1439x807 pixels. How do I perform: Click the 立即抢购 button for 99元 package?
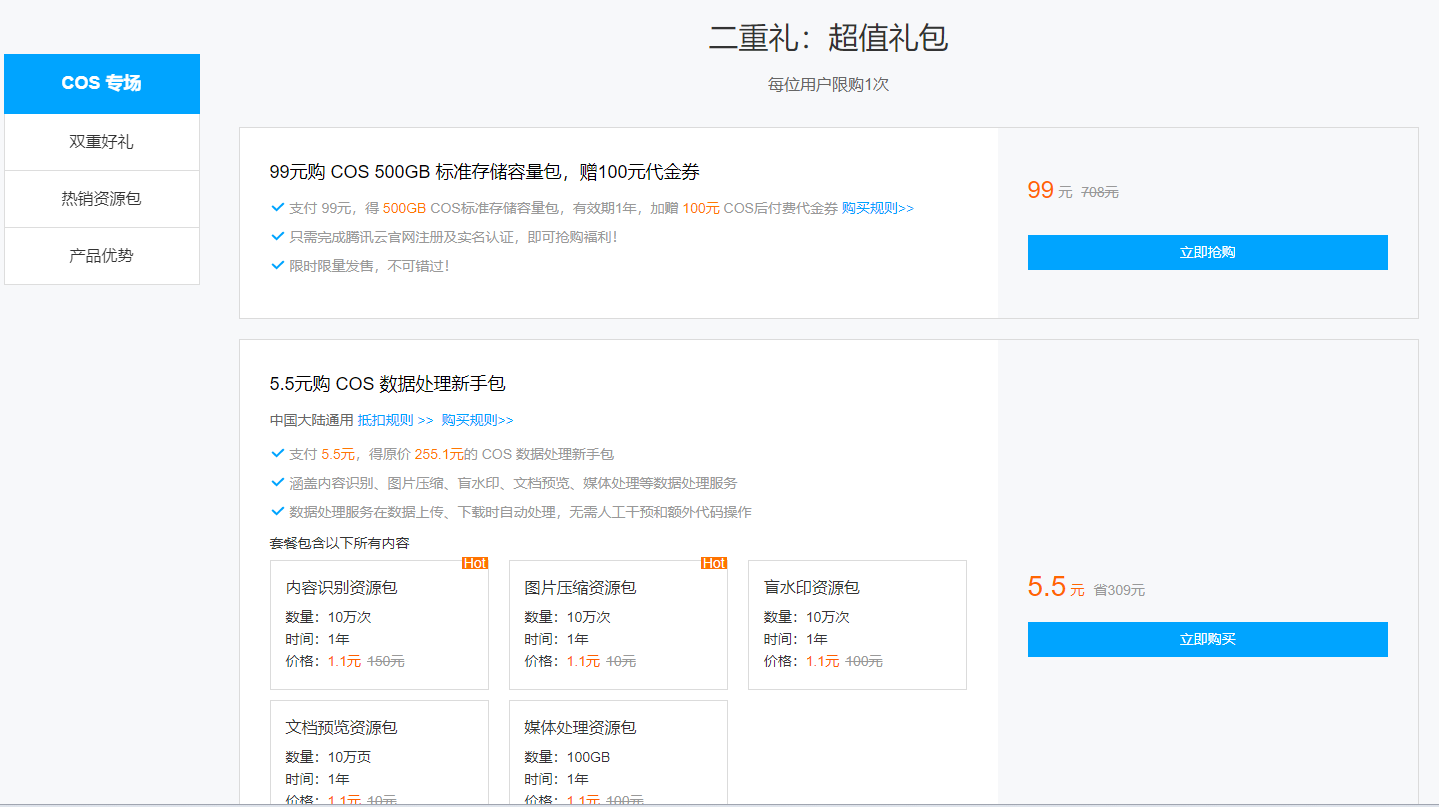point(1207,252)
